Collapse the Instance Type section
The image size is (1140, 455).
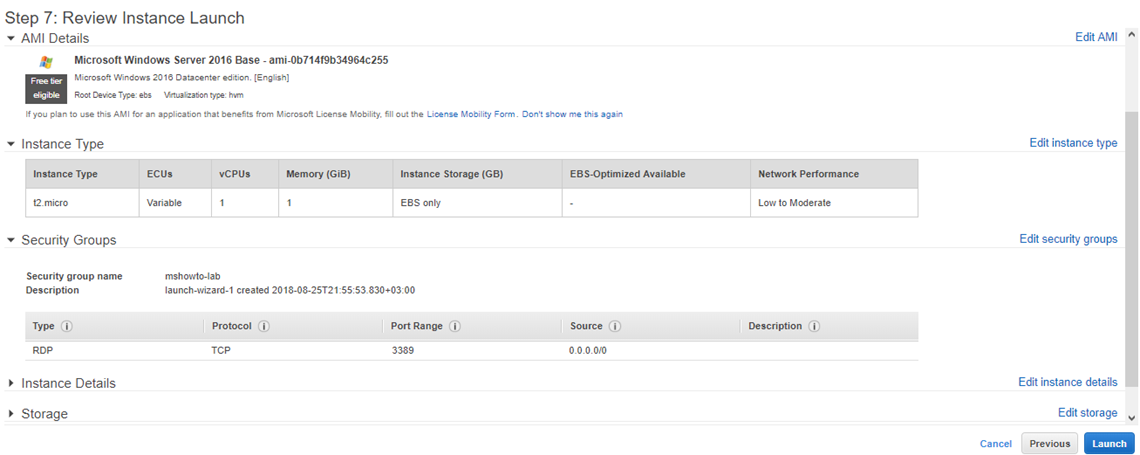[x=11, y=144]
